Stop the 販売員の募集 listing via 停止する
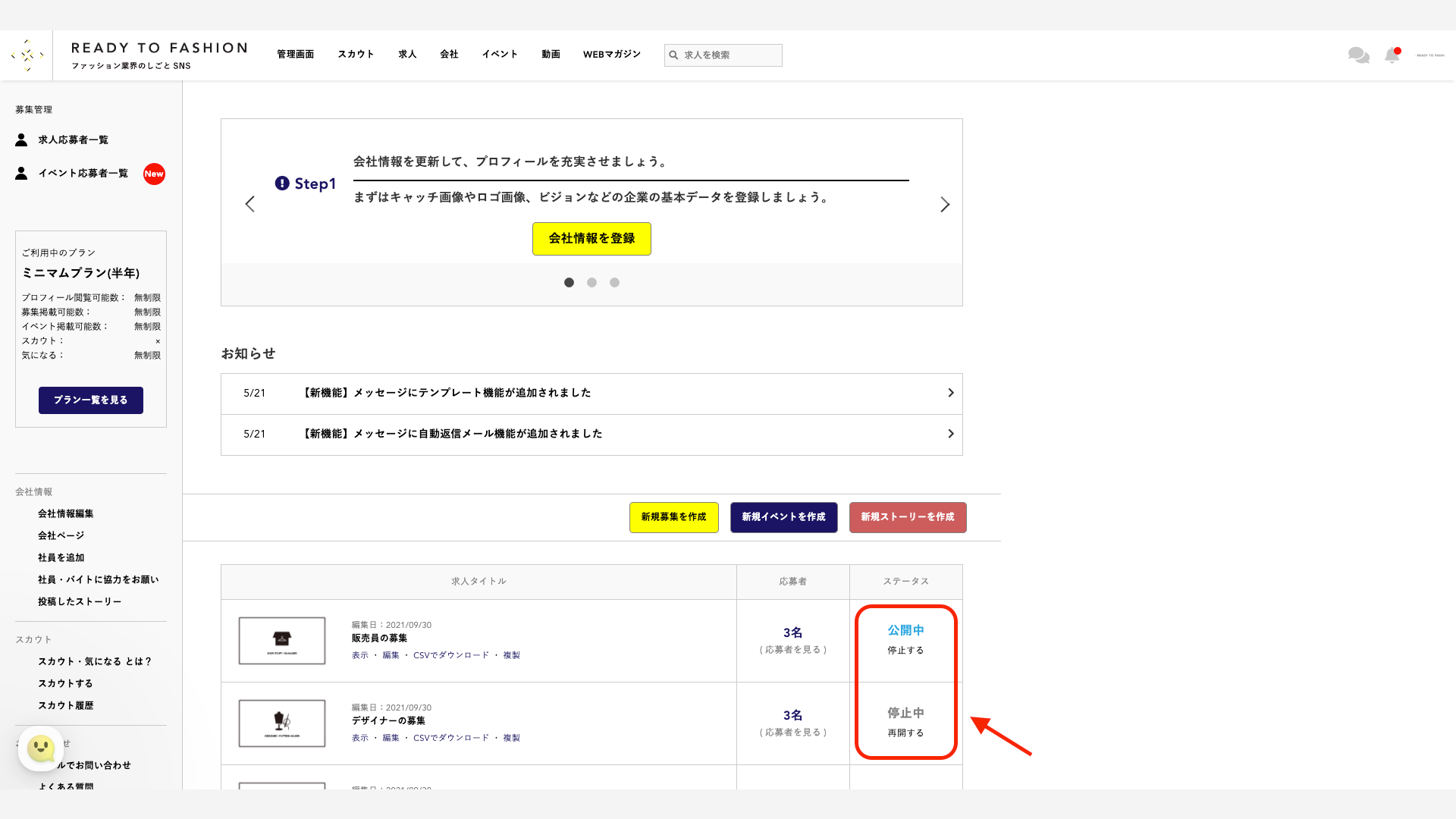 coord(905,651)
